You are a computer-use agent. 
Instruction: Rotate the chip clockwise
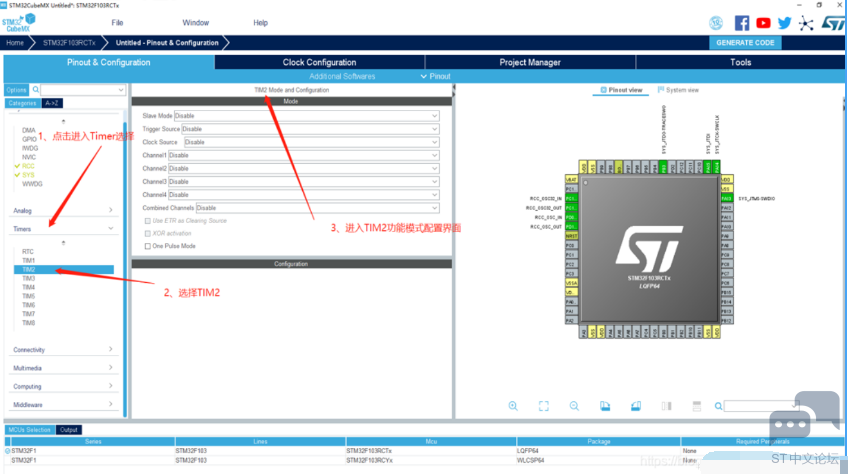coord(605,406)
